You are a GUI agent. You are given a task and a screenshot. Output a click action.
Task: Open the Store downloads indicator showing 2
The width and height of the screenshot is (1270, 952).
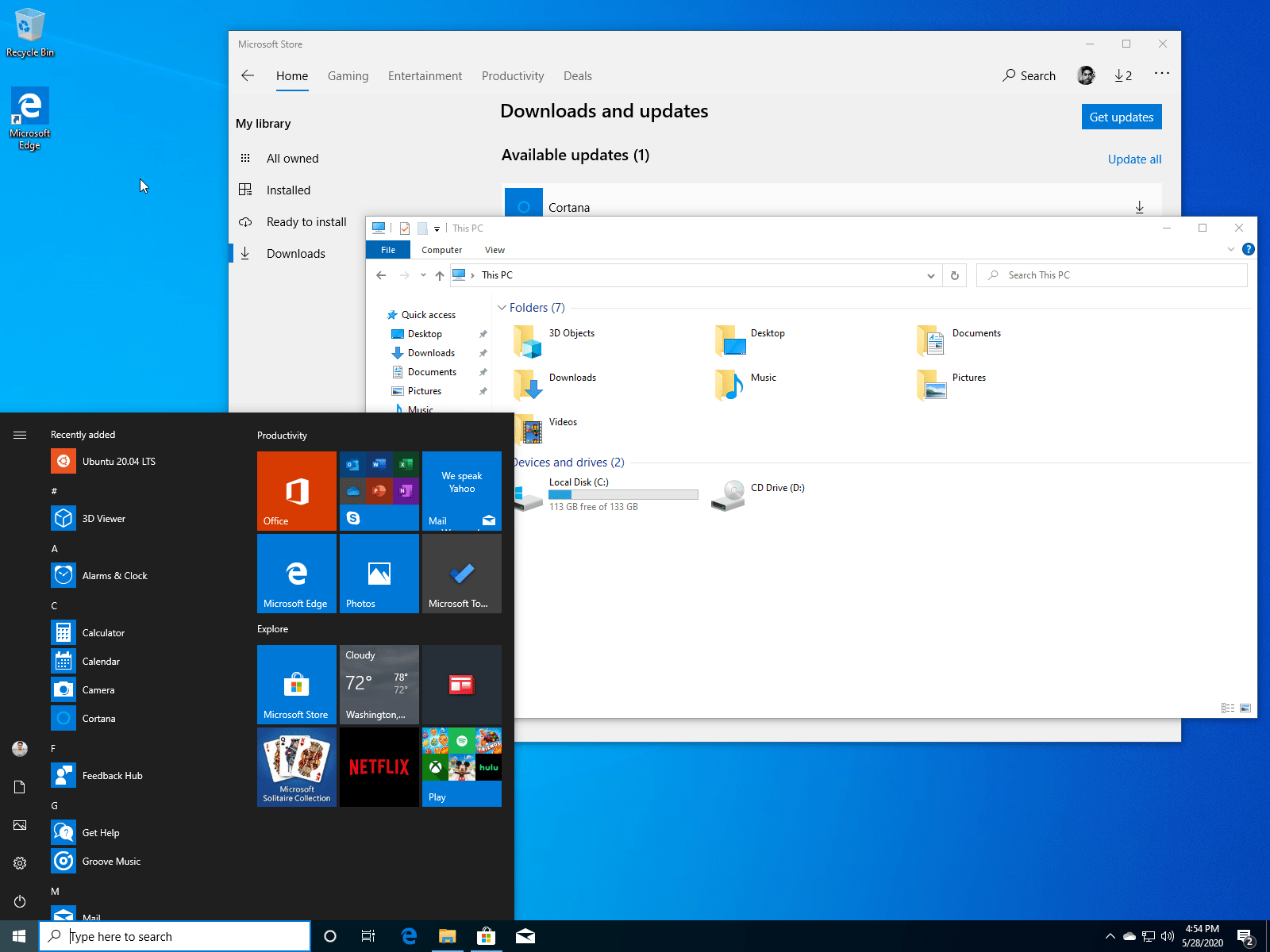tap(1123, 75)
